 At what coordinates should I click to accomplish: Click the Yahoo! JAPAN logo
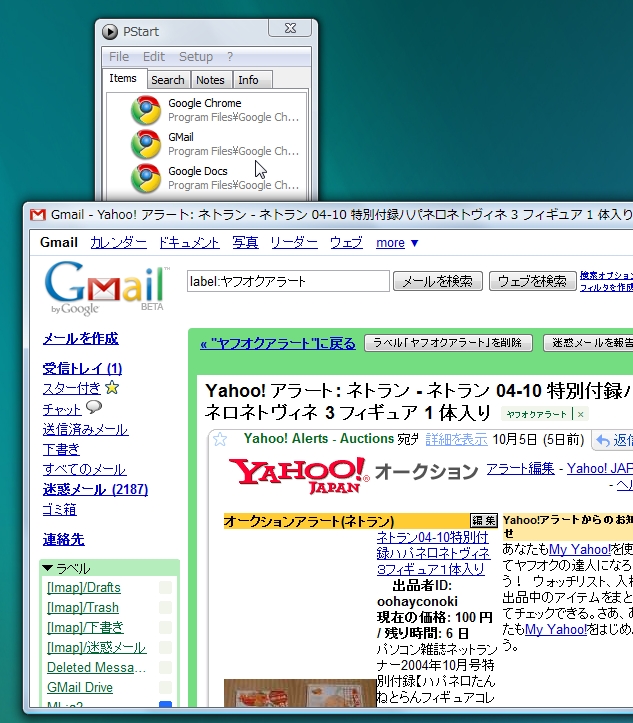(x=299, y=475)
